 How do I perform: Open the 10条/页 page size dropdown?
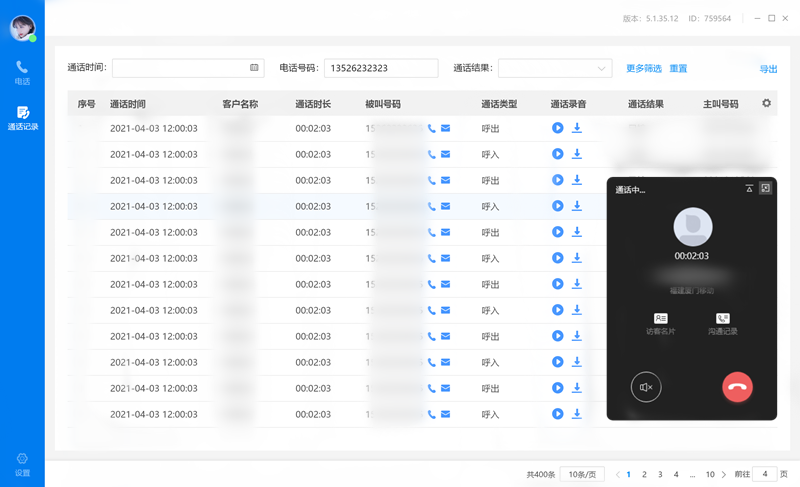coord(580,474)
